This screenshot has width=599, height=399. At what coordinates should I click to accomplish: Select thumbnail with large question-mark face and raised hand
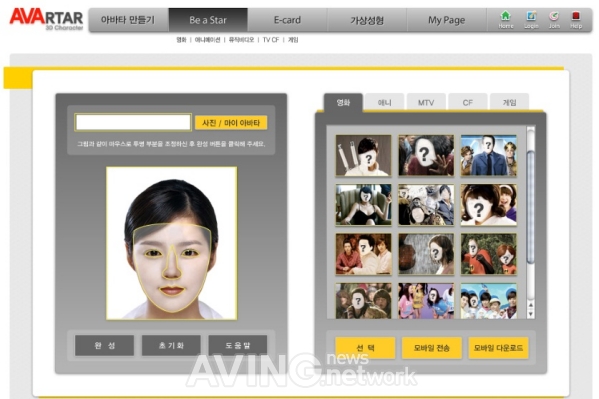426,155
